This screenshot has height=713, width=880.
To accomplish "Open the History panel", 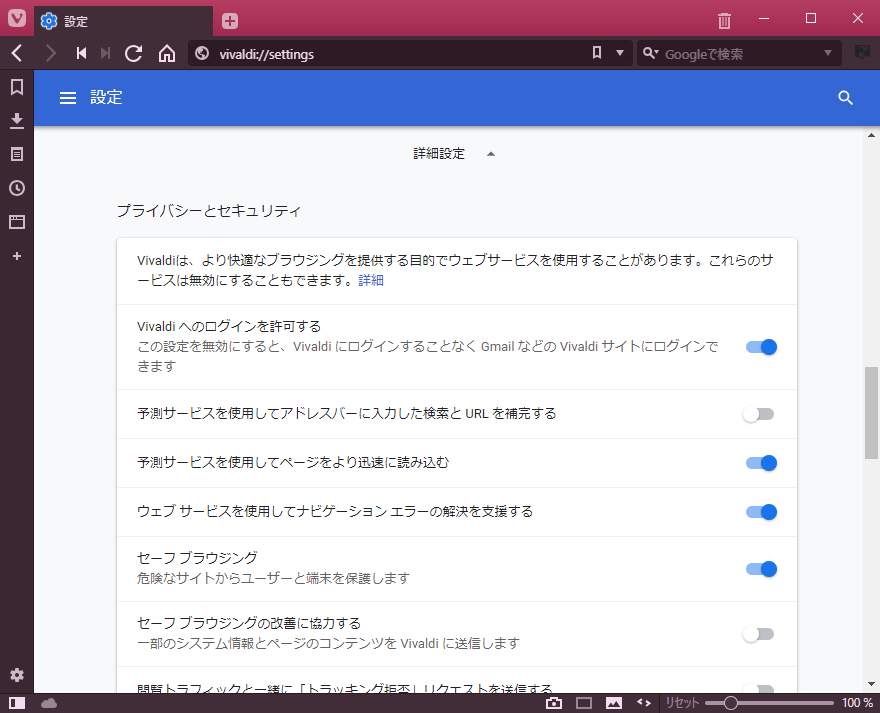I will coord(16,188).
